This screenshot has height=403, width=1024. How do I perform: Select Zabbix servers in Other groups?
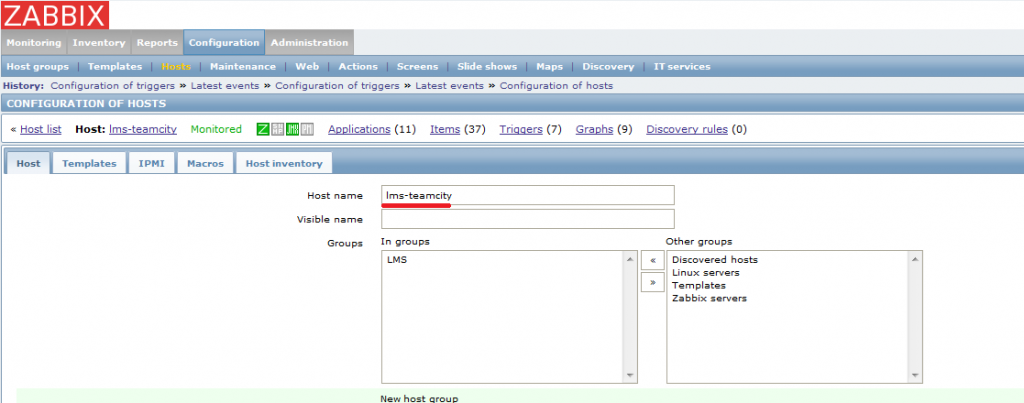(x=709, y=298)
